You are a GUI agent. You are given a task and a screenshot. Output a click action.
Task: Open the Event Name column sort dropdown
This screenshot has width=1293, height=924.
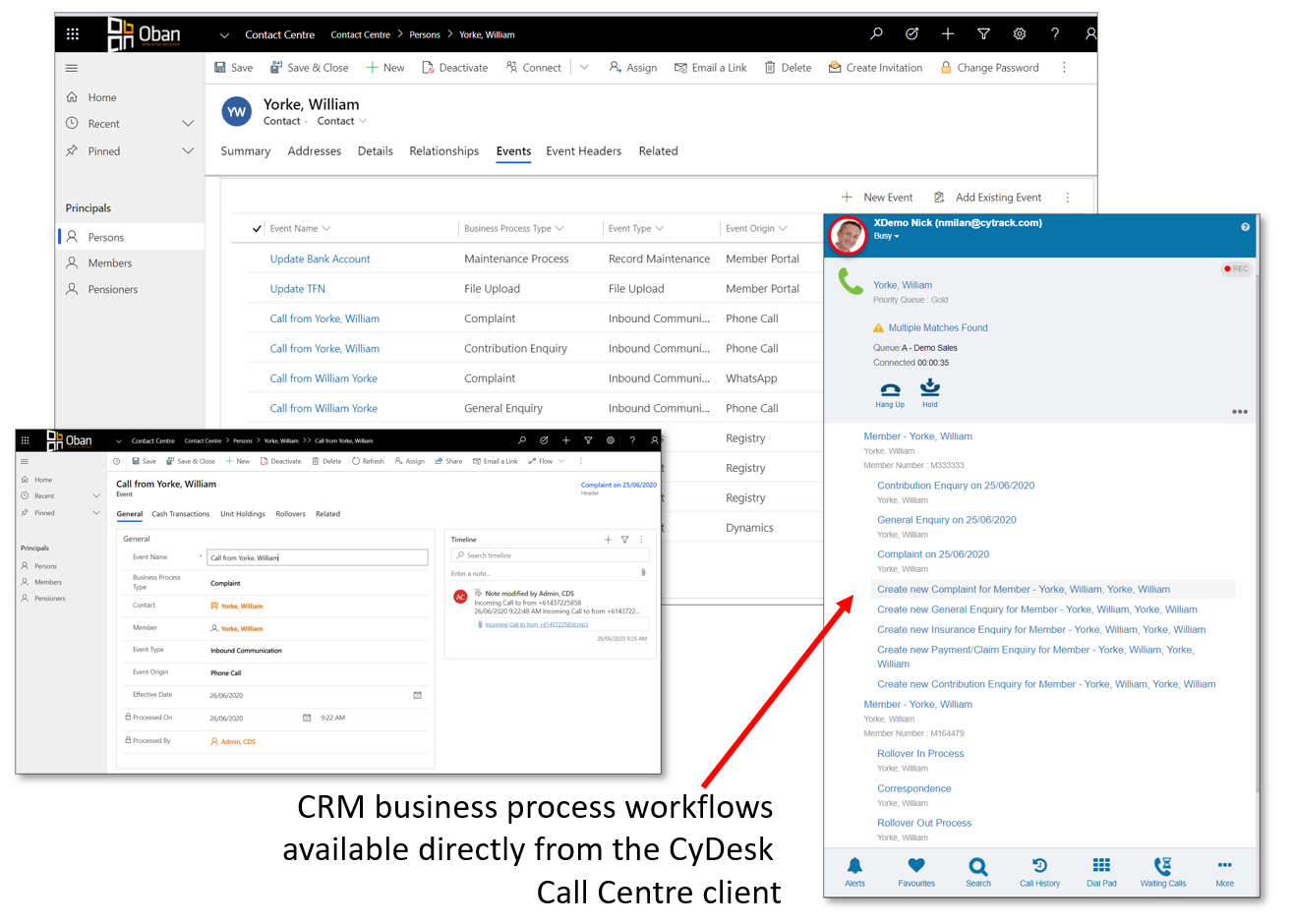click(x=325, y=229)
